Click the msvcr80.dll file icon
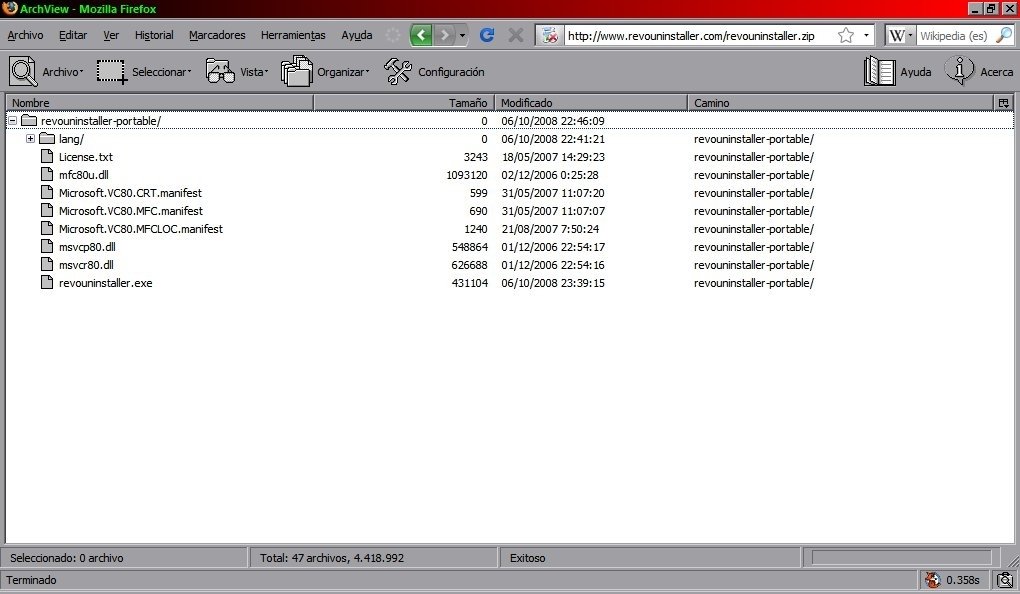The image size is (1020, 594). tap(47, 265)
